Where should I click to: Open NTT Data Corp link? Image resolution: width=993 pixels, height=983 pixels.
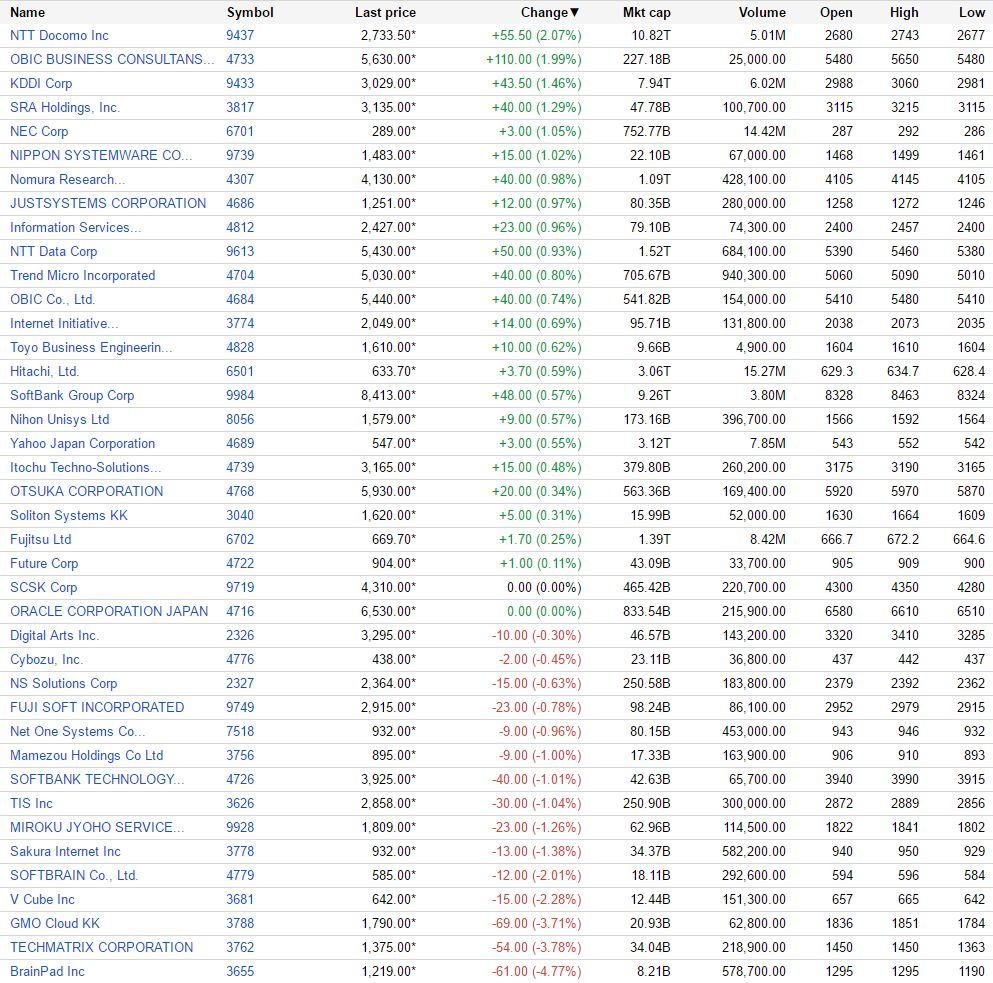(54, 251)
